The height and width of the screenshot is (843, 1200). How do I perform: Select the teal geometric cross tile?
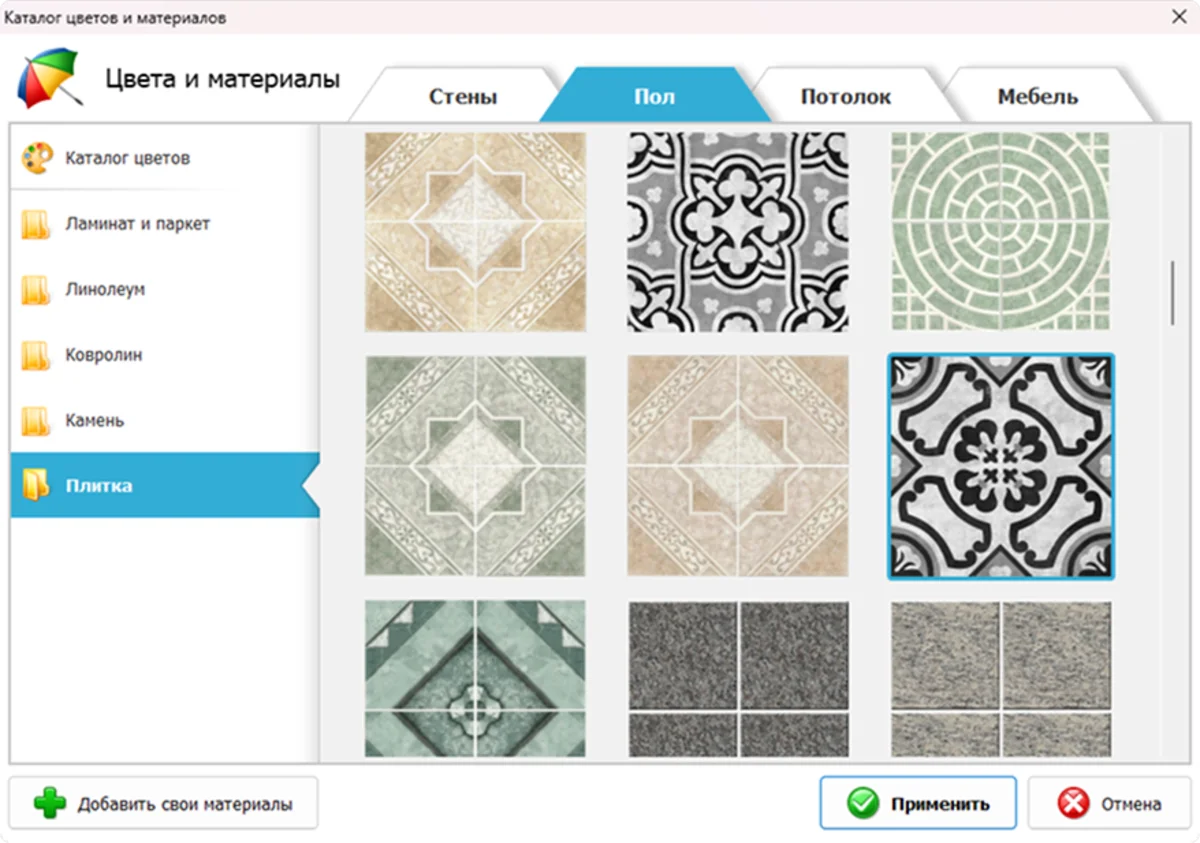tap(475, 679)
